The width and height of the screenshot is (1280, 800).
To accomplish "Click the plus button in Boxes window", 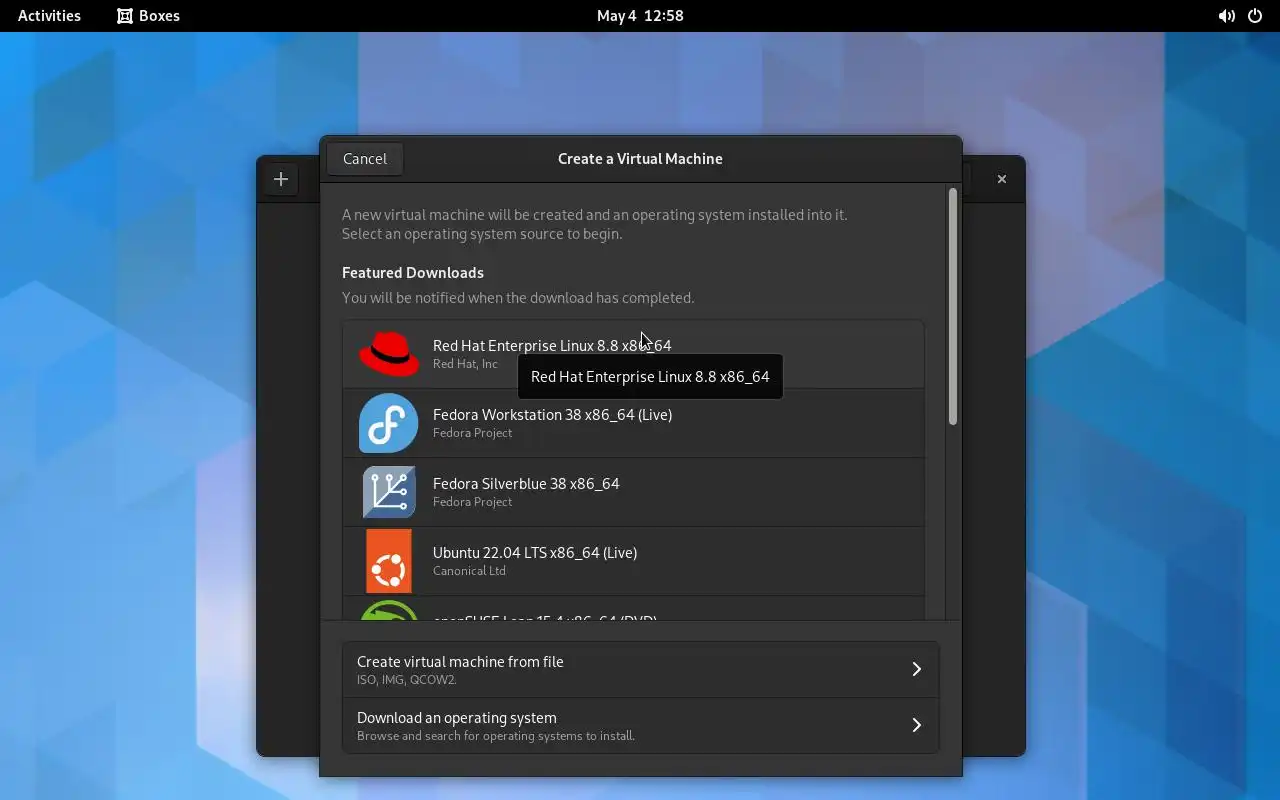I will pyautogui.click(x=281, y=179).
